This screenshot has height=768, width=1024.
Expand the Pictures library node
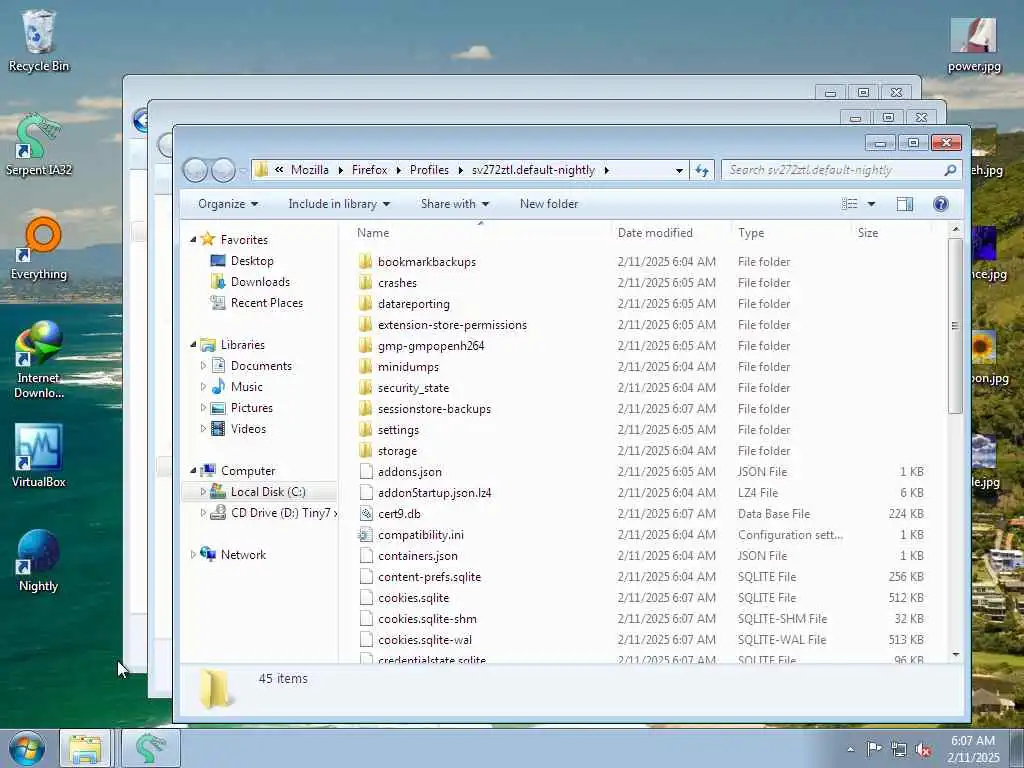[203, 408]
